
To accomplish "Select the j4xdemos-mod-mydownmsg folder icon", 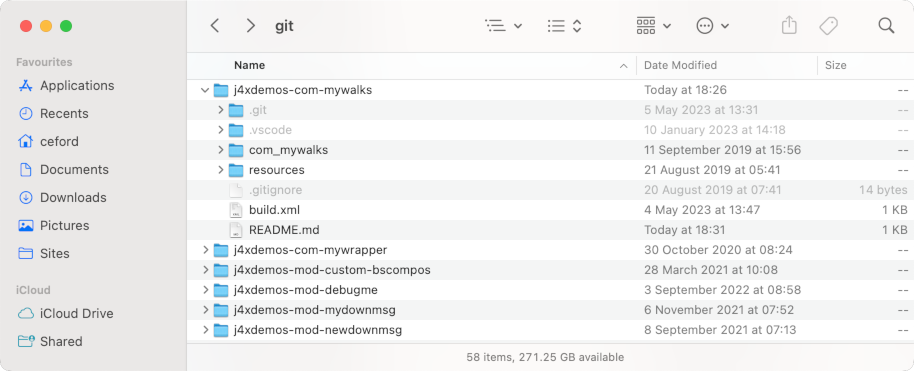I will pyautogui.click(x=220, y=310).
